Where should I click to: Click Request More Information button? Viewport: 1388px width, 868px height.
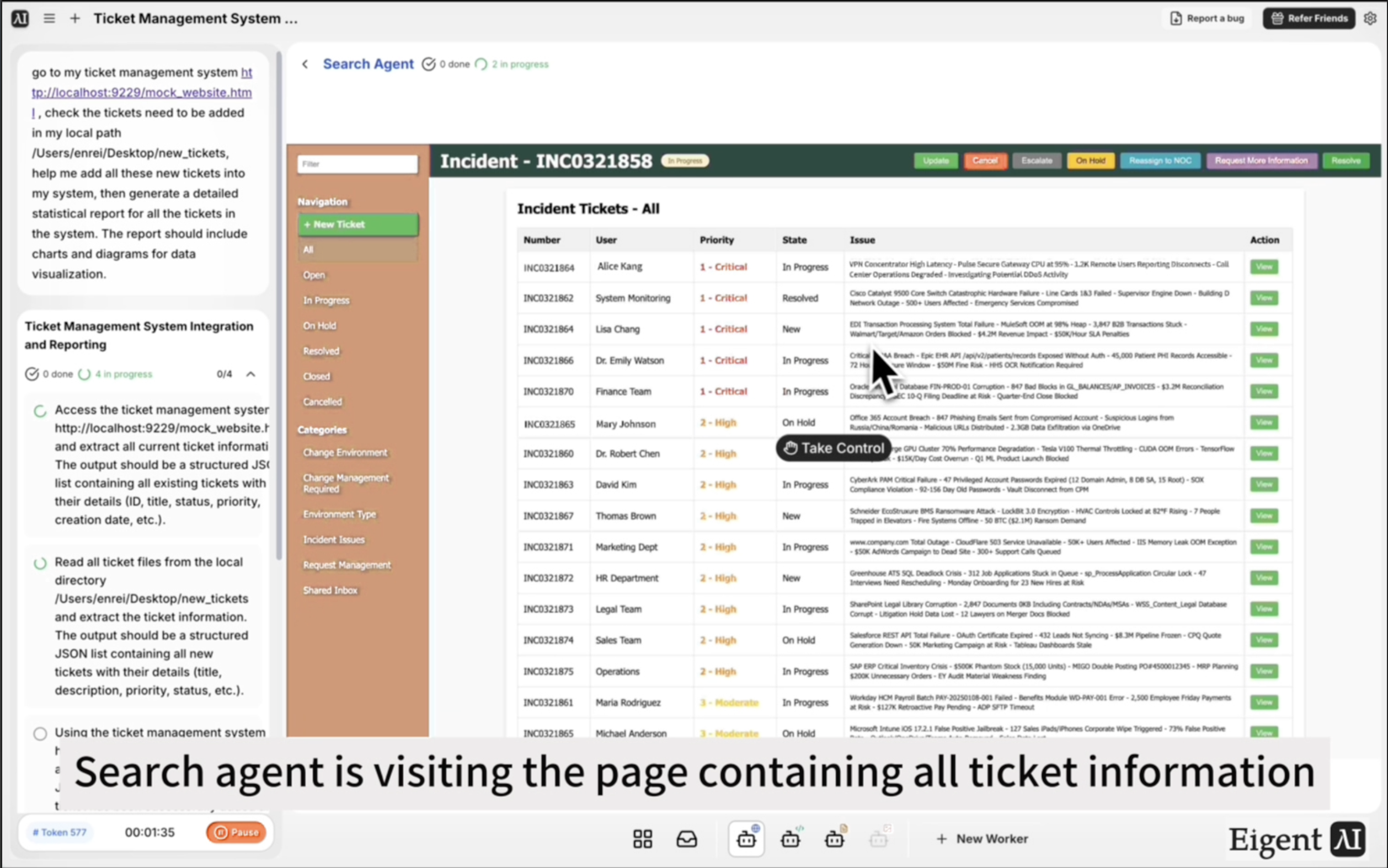pyautogui.click(x=1261, y=160)
